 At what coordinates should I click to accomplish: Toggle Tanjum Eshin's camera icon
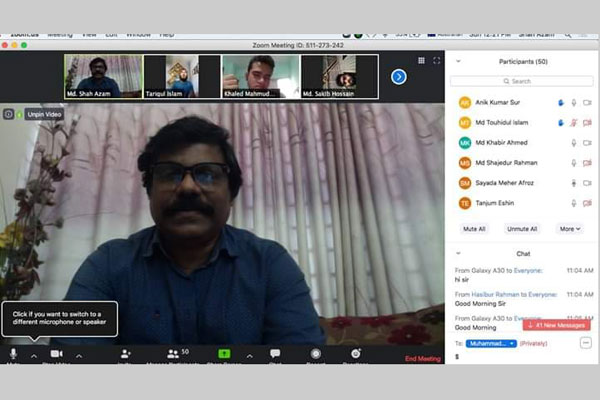click(587, 203)
